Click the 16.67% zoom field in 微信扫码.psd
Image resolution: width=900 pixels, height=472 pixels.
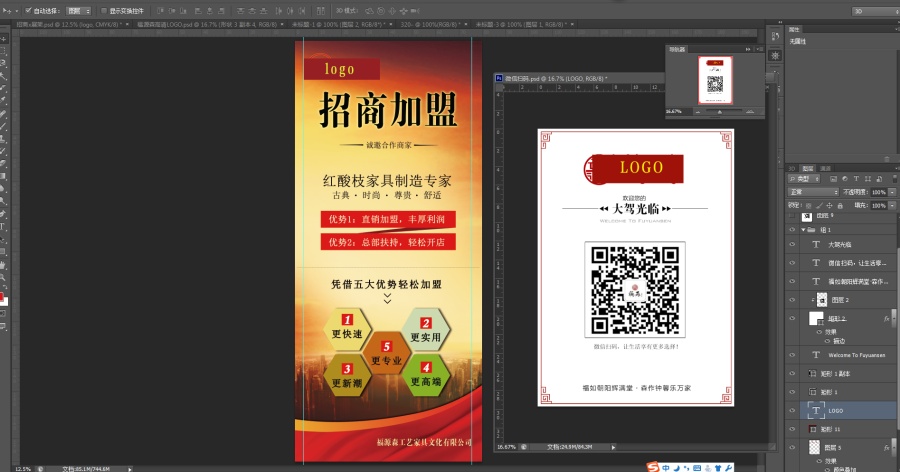click(506, 447)
